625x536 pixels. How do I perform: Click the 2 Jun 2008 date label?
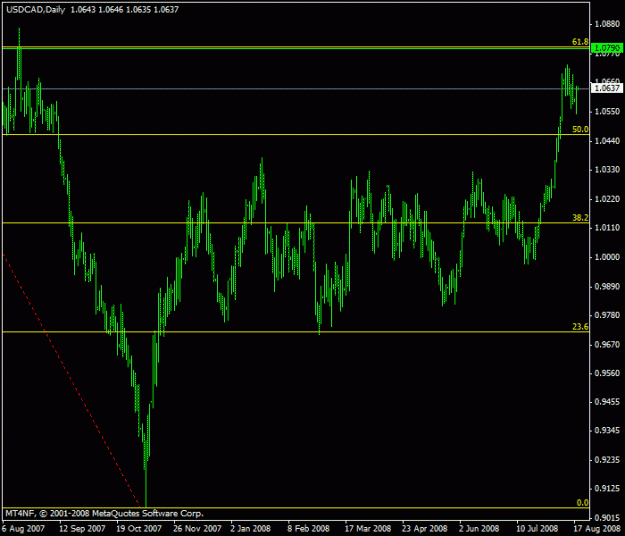click(479, 529)
